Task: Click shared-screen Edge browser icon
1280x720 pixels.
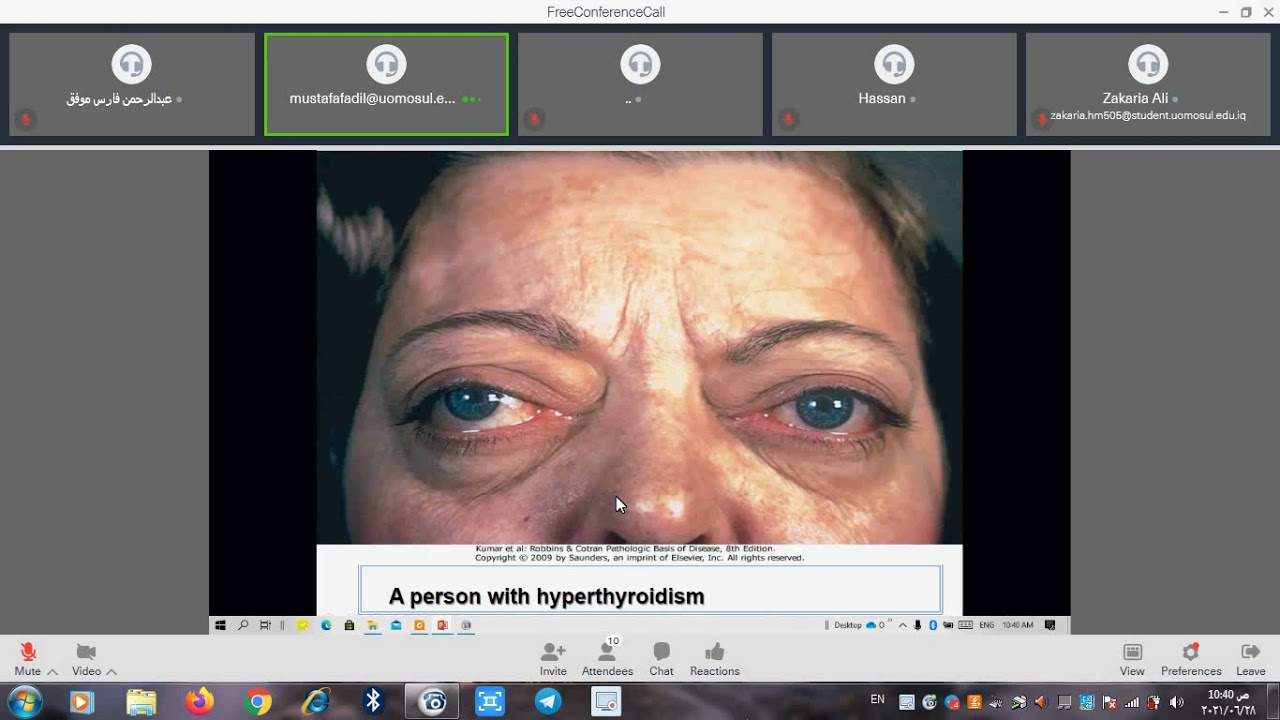Action: (x=326, y=625)
